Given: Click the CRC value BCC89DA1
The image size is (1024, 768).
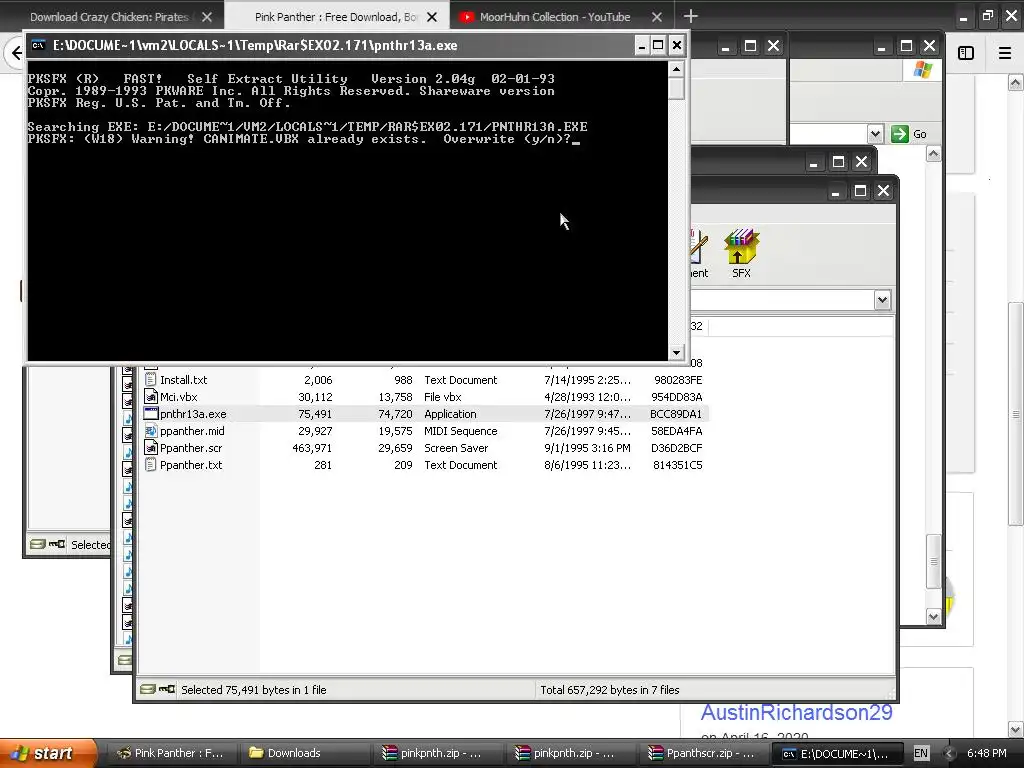Looking at the screenshot, I should 676,414.
